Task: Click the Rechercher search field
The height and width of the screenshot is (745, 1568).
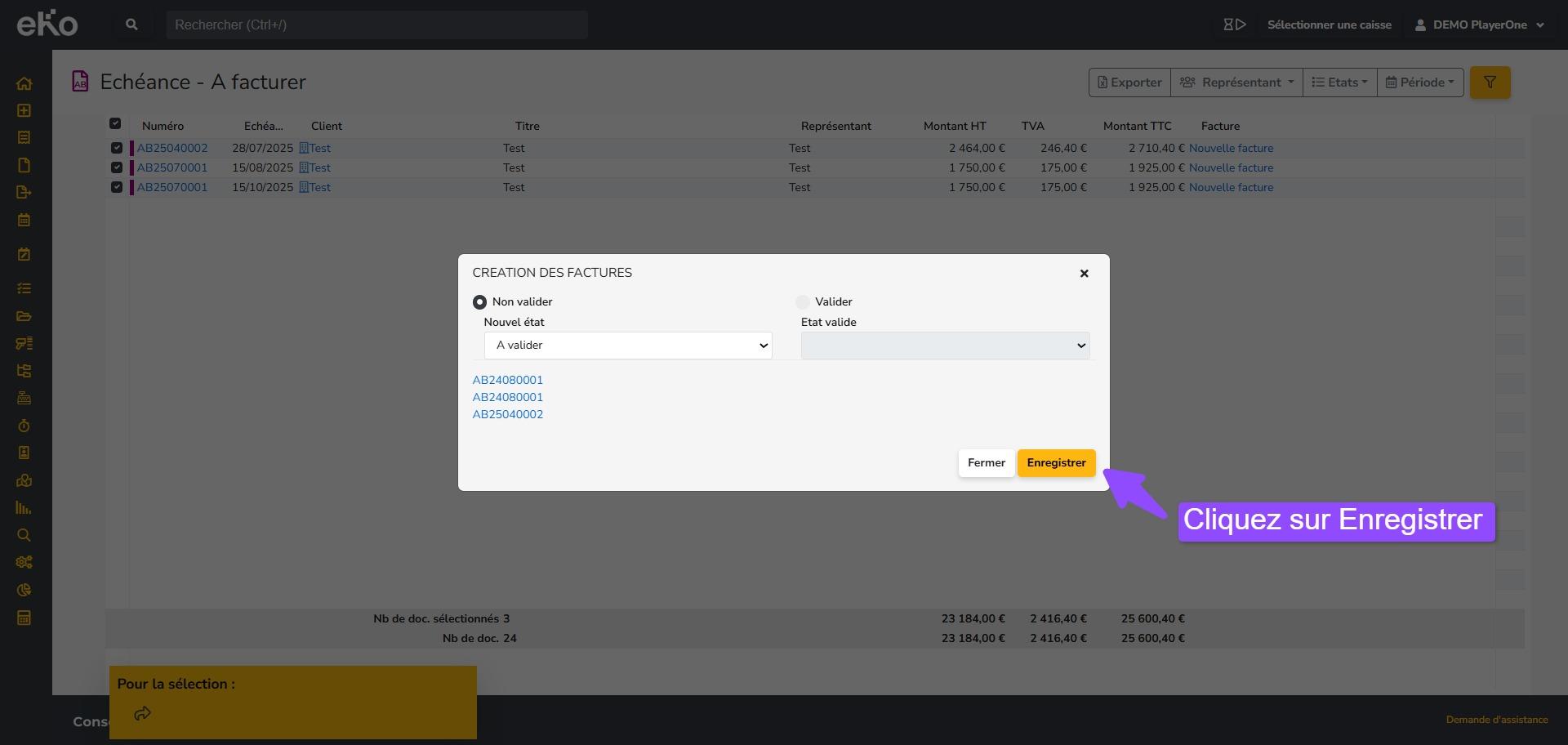Action: [x=376, y=25]
